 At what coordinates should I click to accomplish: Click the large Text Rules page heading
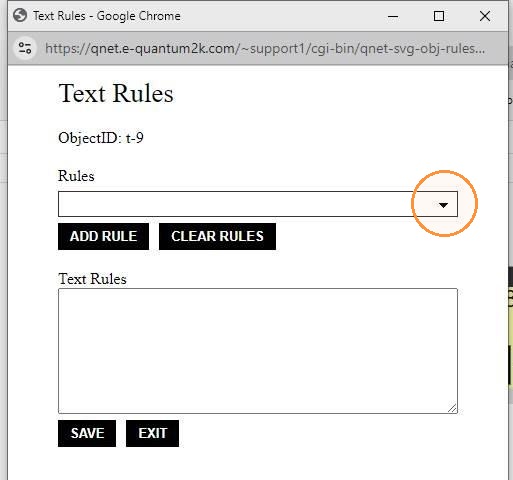116,93
